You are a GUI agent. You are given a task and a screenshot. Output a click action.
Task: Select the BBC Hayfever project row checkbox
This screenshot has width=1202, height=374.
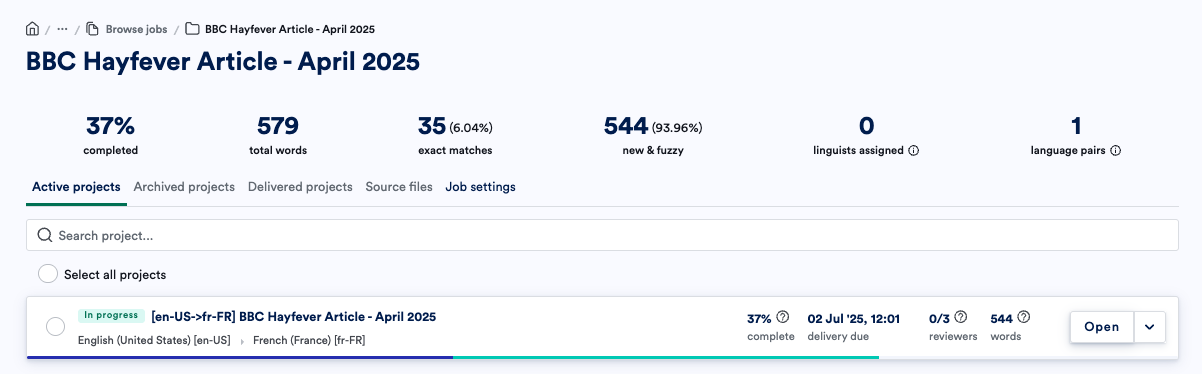click(56, 326)
